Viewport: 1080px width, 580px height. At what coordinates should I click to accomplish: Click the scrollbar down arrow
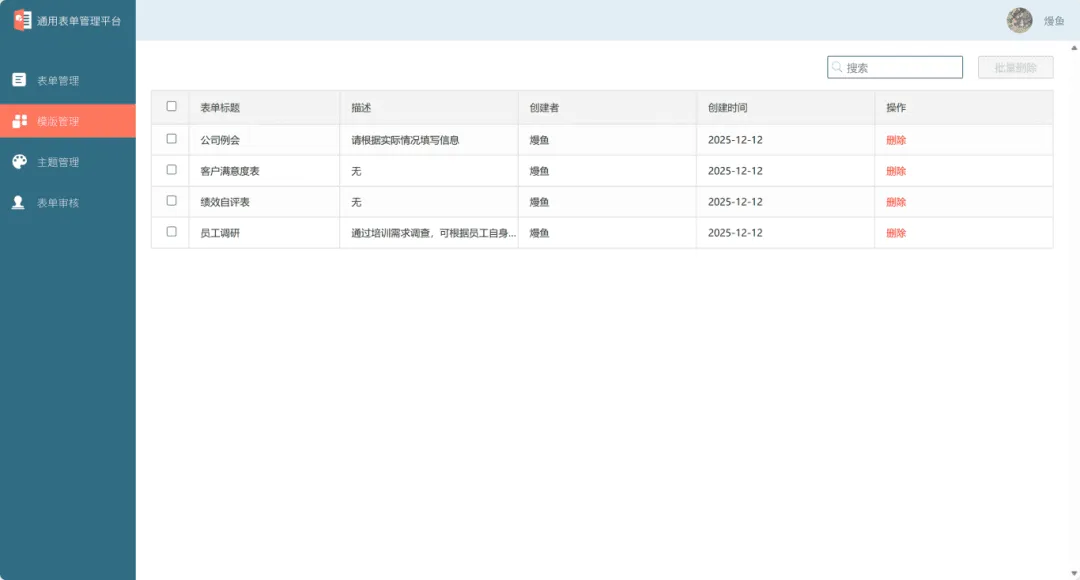click(1074, 573)
